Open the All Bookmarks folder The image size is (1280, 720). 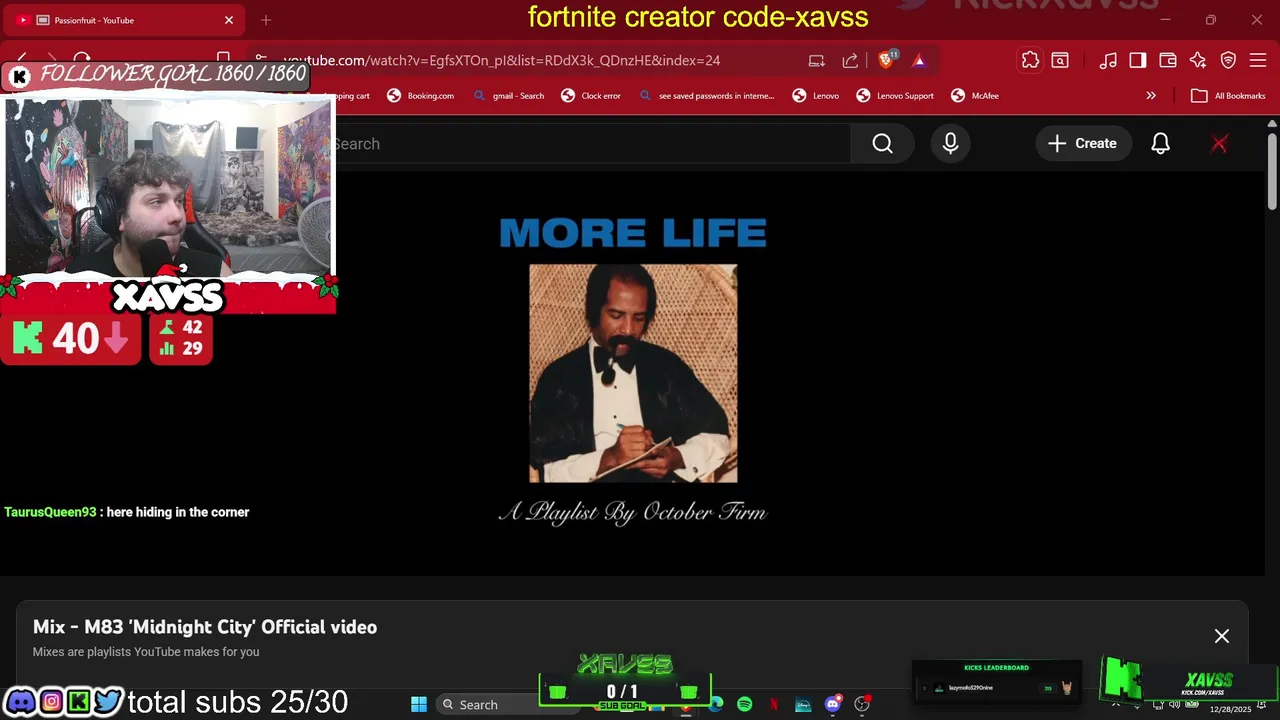(1227, 96)
